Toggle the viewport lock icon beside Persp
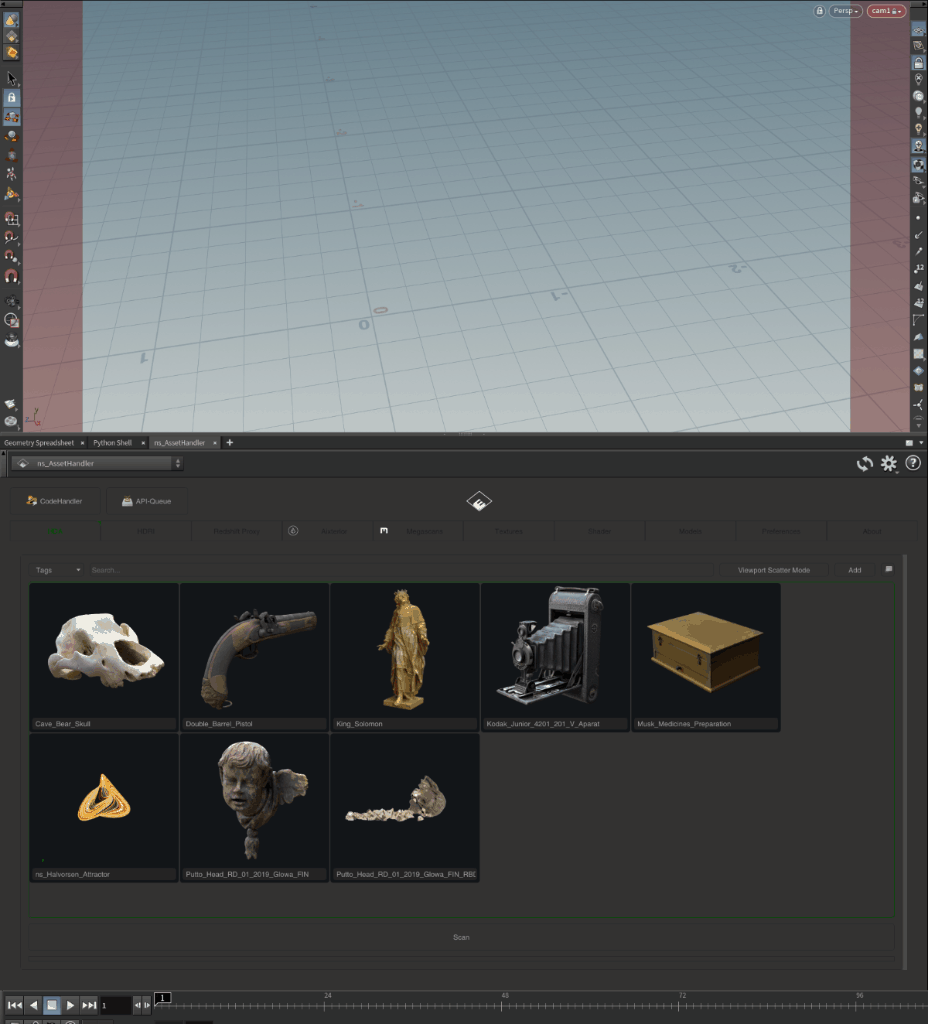Screen dimensions: 928x1024 [820, 11]
